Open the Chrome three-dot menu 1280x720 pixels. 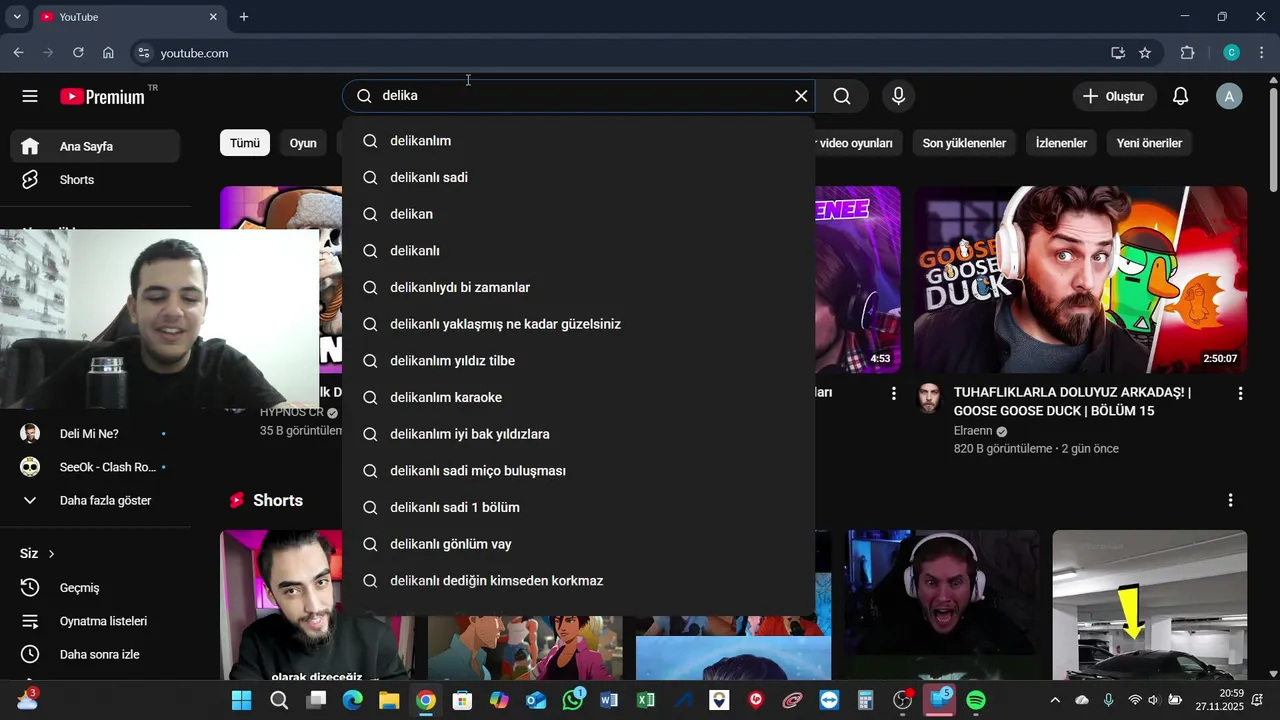pyautogui.click(x=1262, y=53)
